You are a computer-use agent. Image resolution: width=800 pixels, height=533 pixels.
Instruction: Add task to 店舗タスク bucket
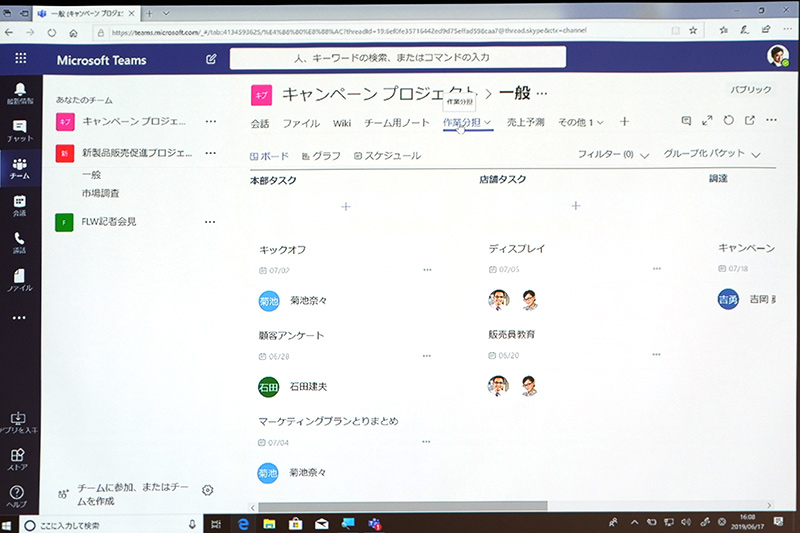tap(576, 206)
